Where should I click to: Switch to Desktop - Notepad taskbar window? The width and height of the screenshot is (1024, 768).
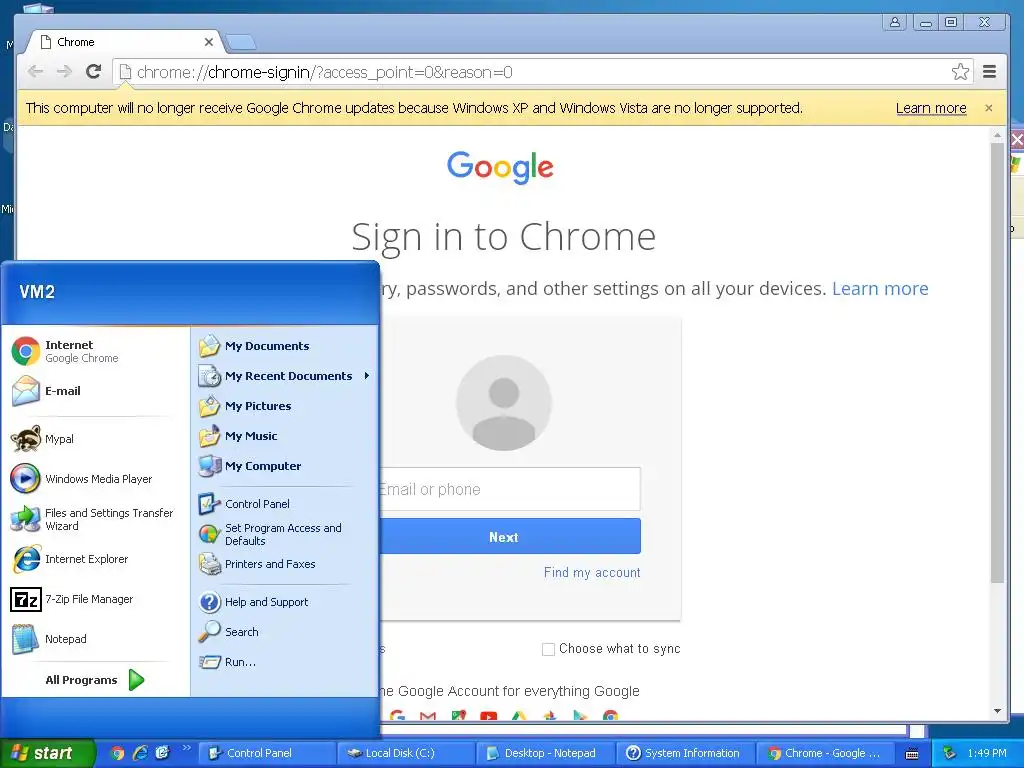click(x=545, y=753)
